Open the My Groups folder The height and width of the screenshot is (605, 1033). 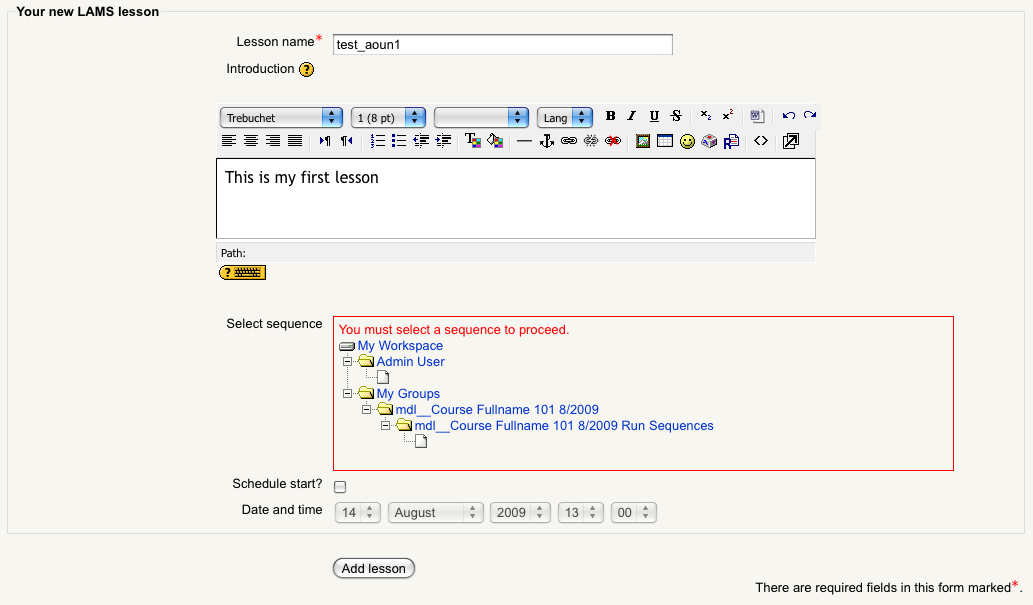[x=408, y=394]
